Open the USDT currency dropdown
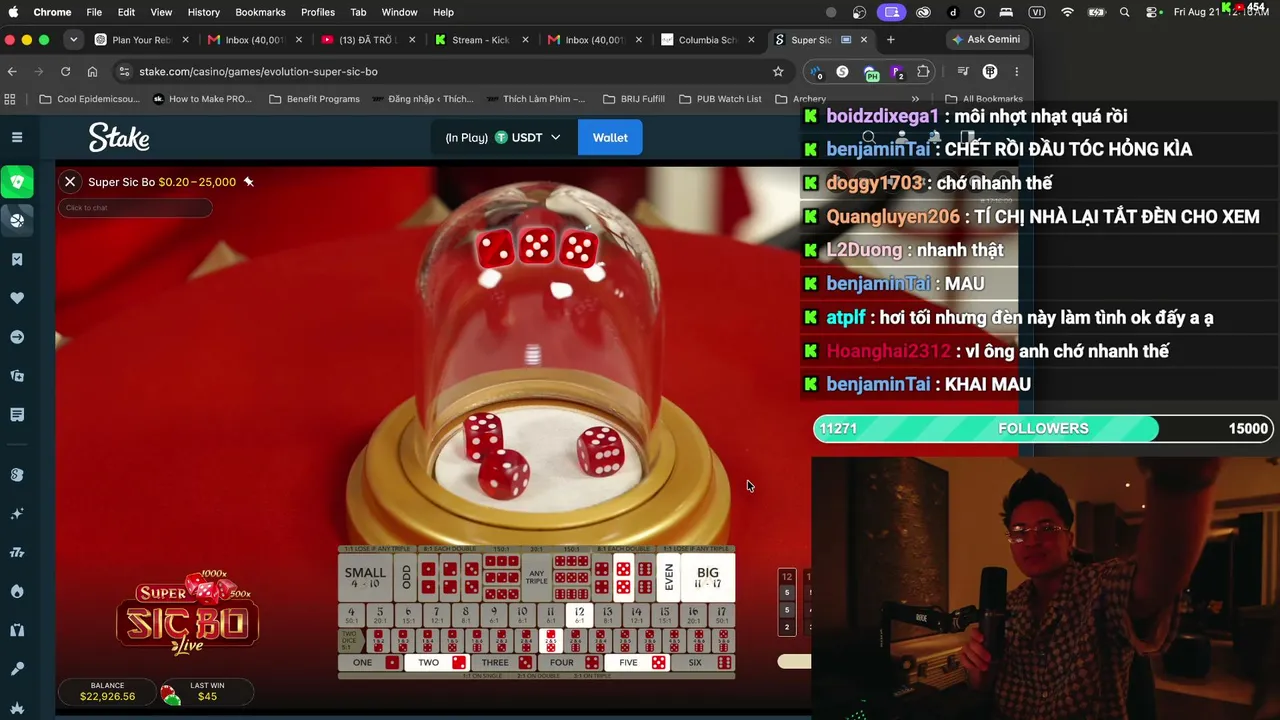The height and width of the screenshot is (720, 1280). 529,137
